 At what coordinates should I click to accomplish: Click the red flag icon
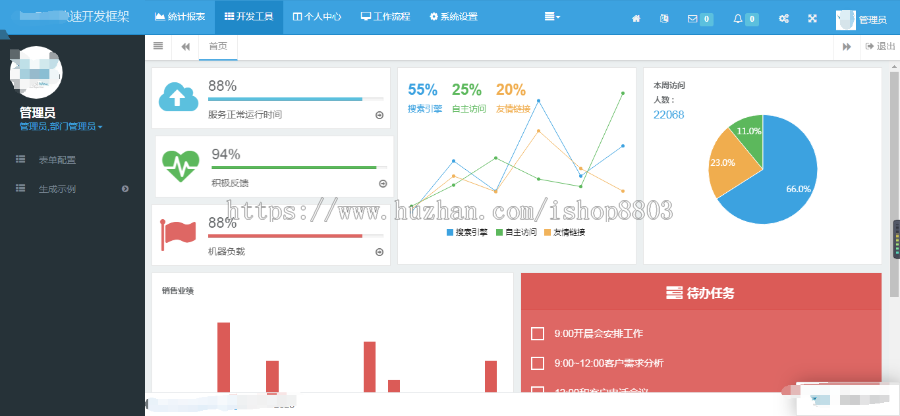[178, 234]
